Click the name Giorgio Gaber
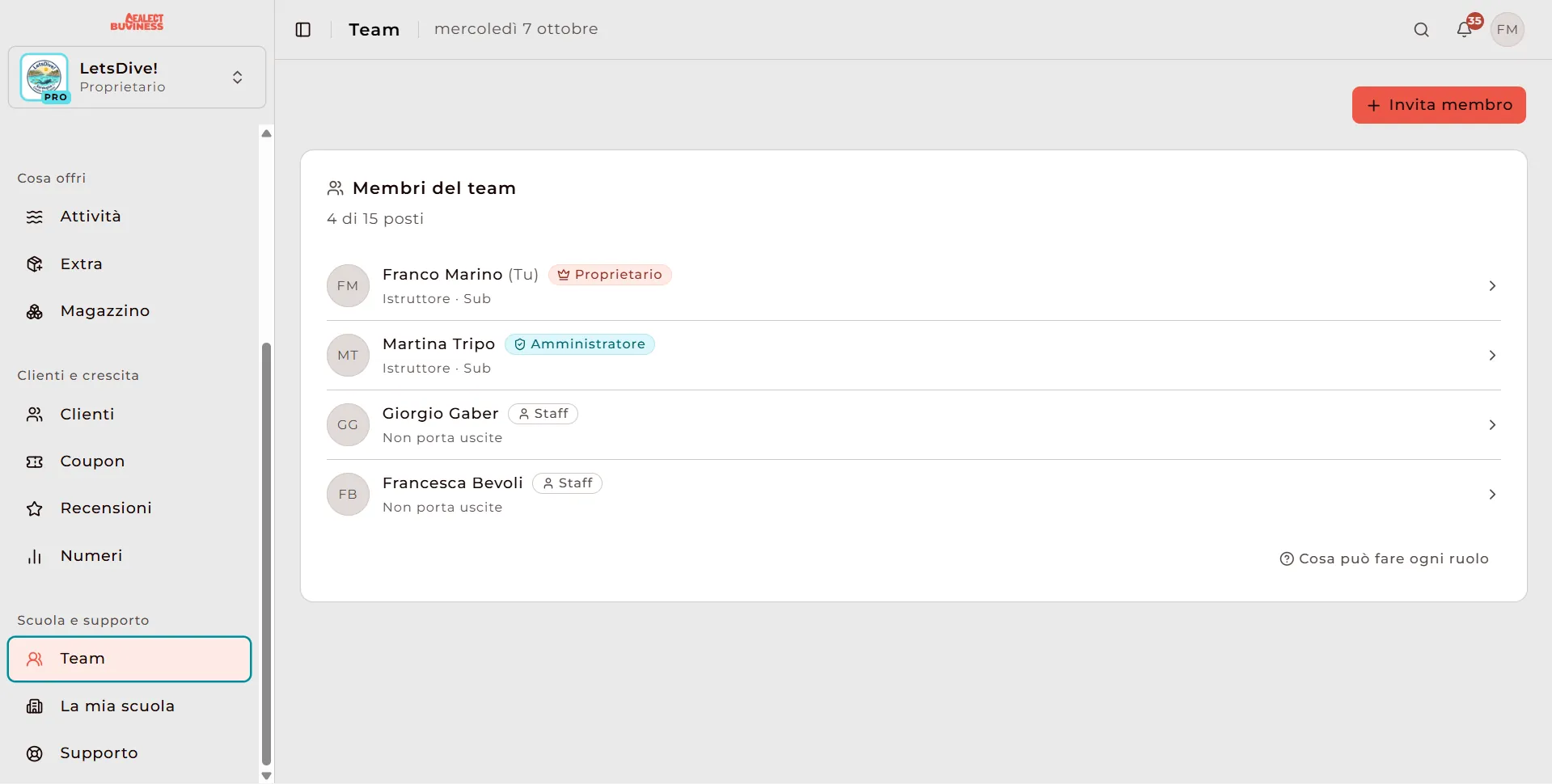The width and height of the screenshot is (1552, 784). point(440,414)
